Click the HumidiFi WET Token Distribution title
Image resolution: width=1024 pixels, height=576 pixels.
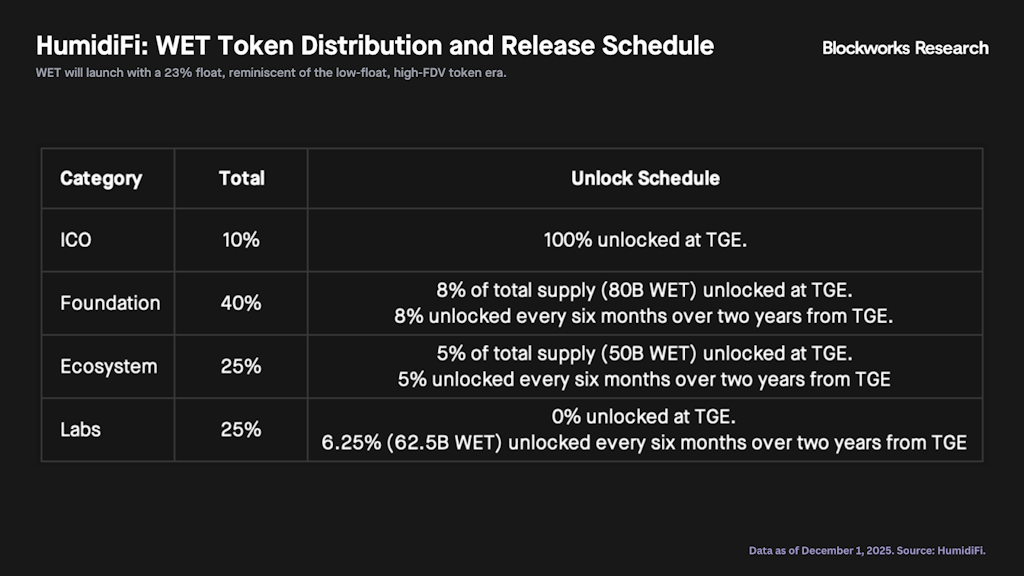click(x=375, y=46)
